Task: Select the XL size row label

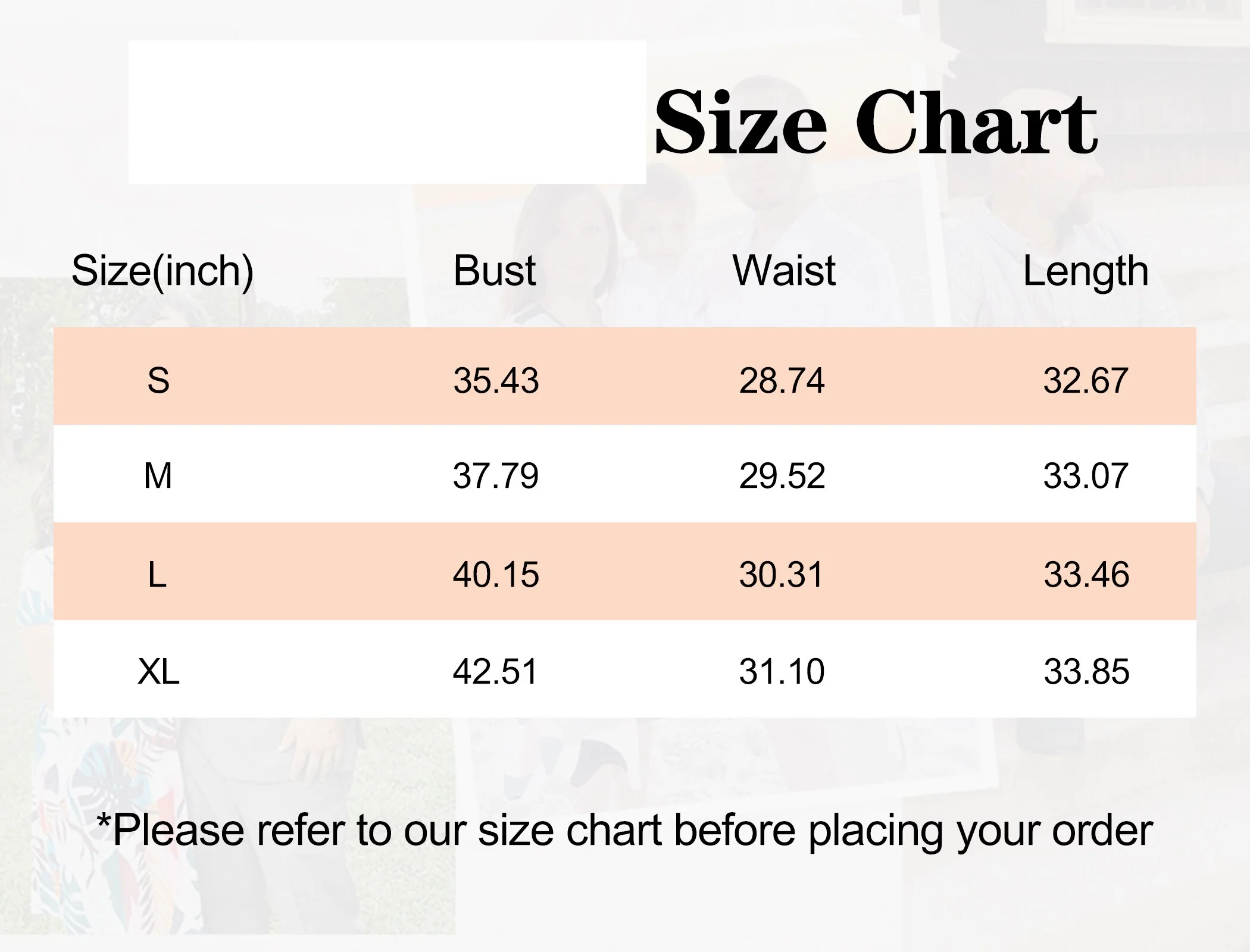Action: click(158, 672)
